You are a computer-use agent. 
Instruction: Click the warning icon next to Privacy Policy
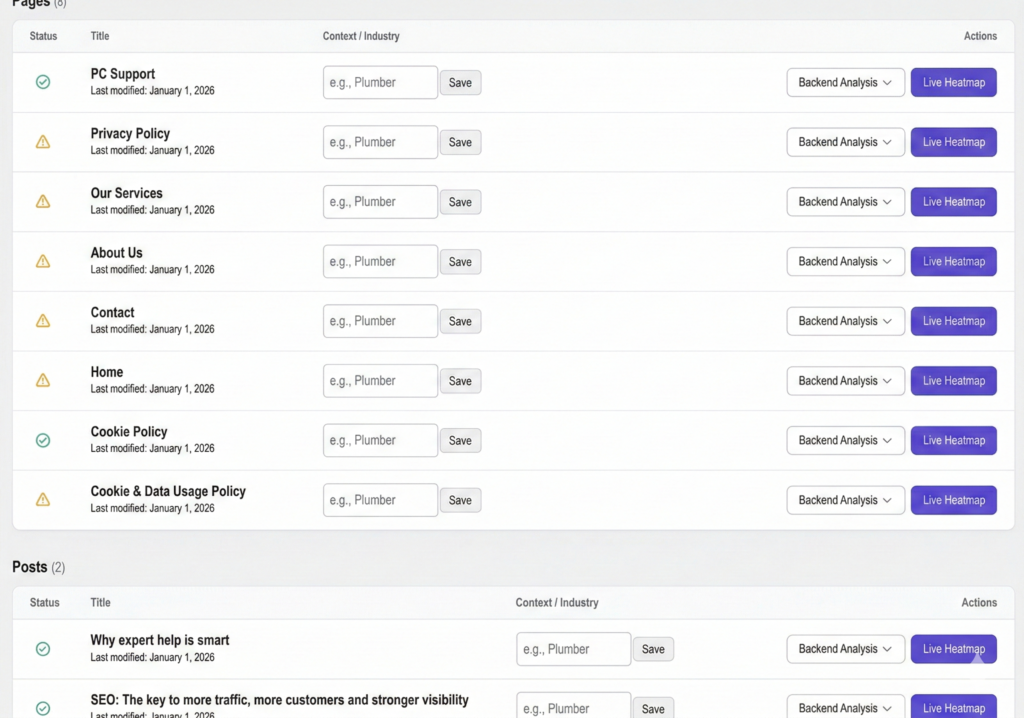point(43,141)
